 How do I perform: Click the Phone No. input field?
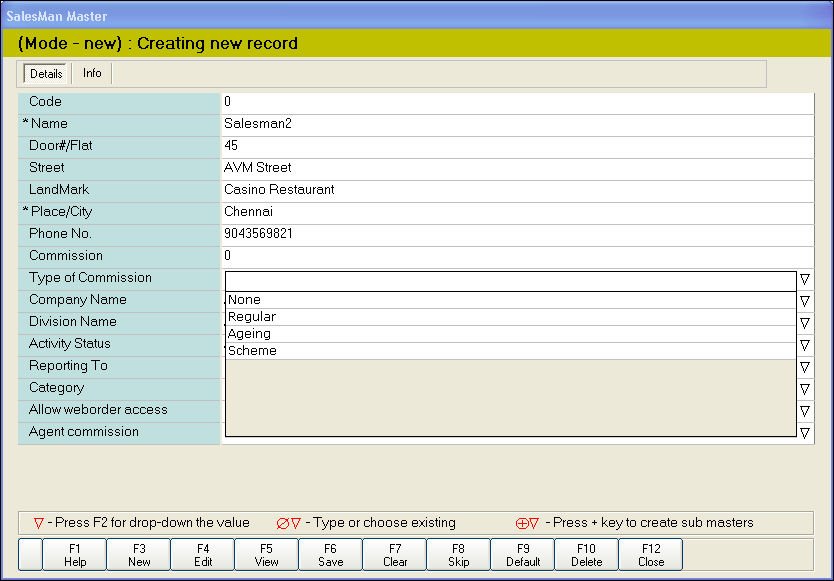coord(517,234)
